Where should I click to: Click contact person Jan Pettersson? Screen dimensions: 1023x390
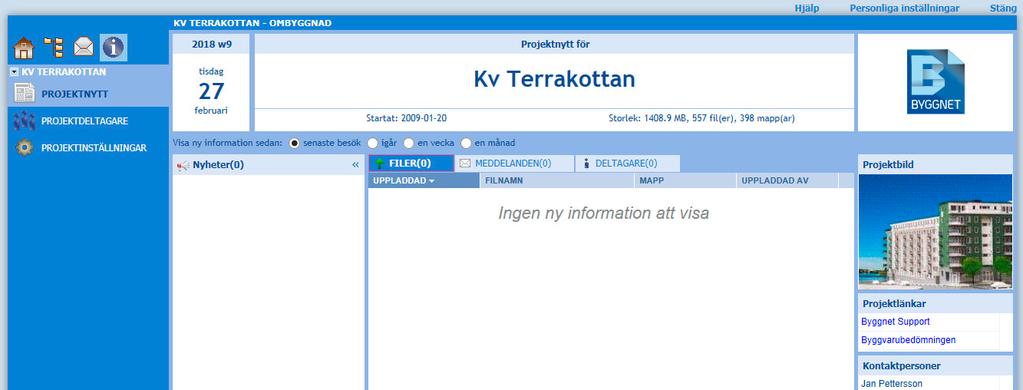coord(892,383)
